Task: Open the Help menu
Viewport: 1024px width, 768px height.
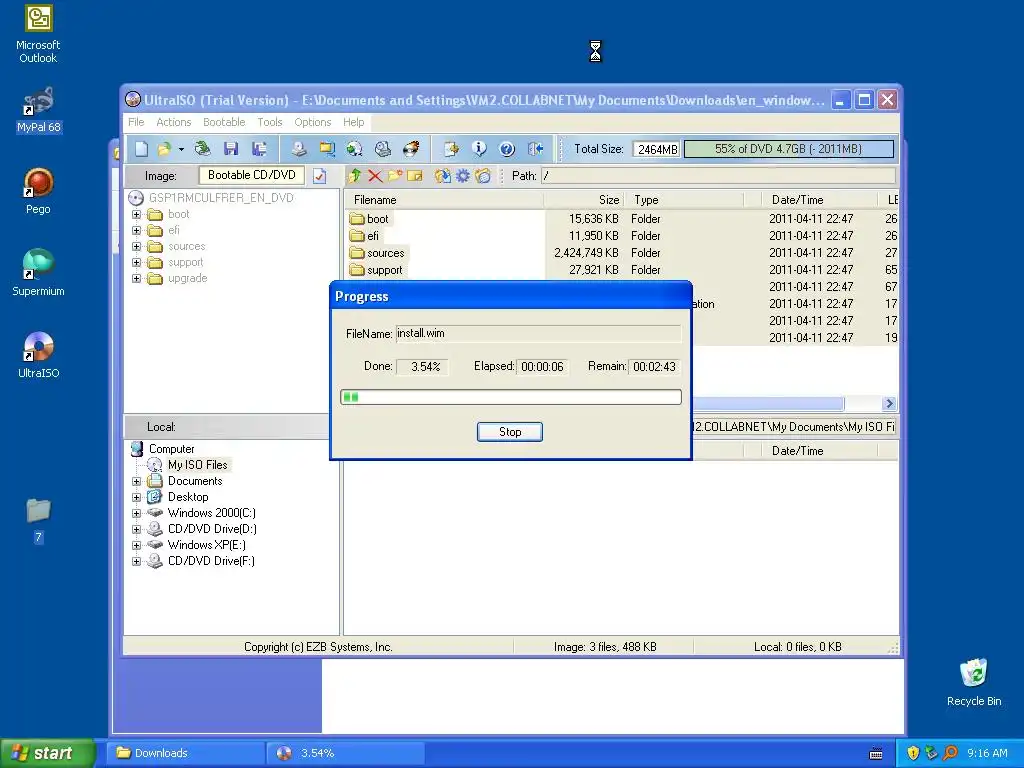Action: point(353,122)
